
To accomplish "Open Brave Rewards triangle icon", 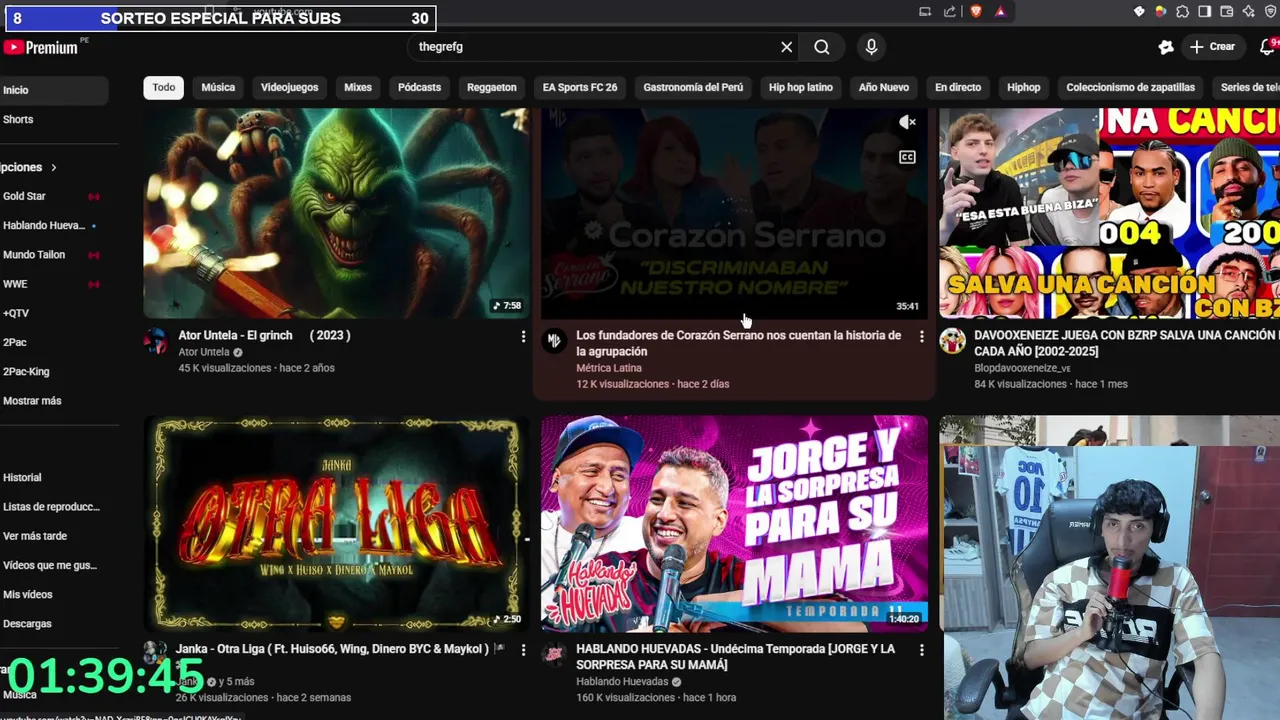I will pyautogui.click(x=1001, y=12).
